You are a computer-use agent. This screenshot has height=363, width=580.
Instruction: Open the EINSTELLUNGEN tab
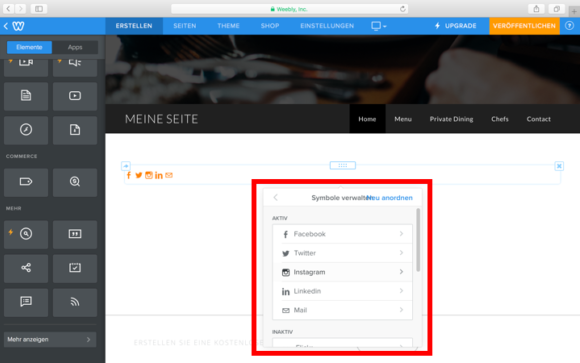click(327, 26)
